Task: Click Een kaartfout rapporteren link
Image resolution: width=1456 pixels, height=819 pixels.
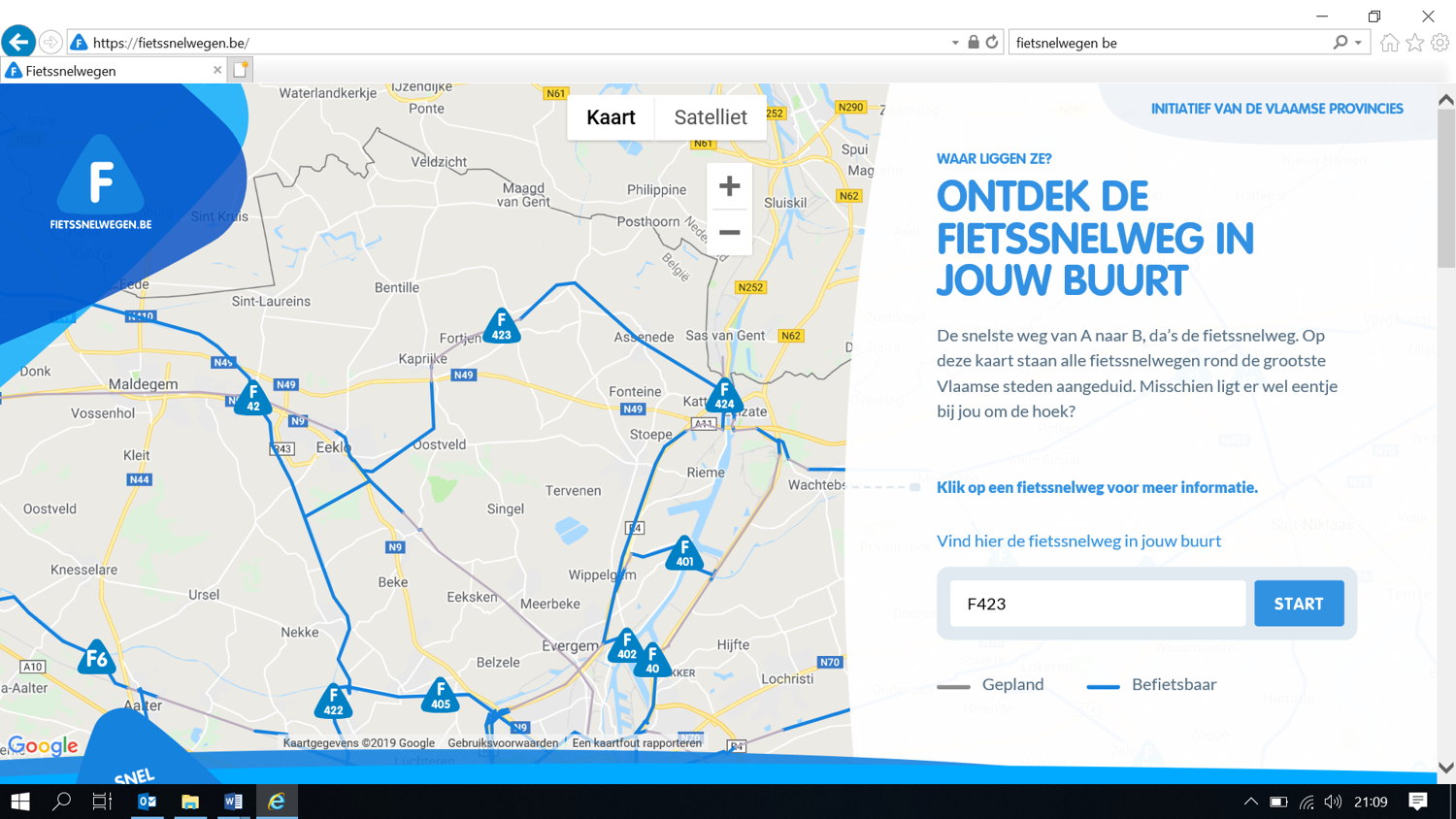Action: (637, 743)
